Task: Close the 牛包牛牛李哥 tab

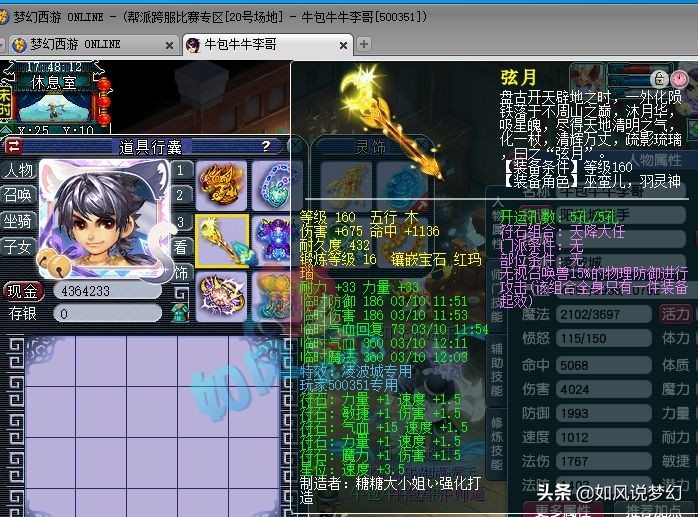Action: (343, 45)
